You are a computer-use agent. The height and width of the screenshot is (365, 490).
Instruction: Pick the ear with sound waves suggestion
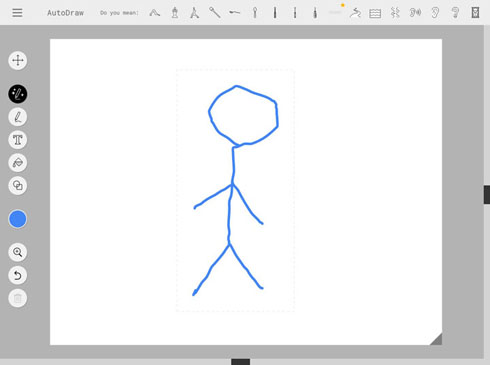[415, 13]
